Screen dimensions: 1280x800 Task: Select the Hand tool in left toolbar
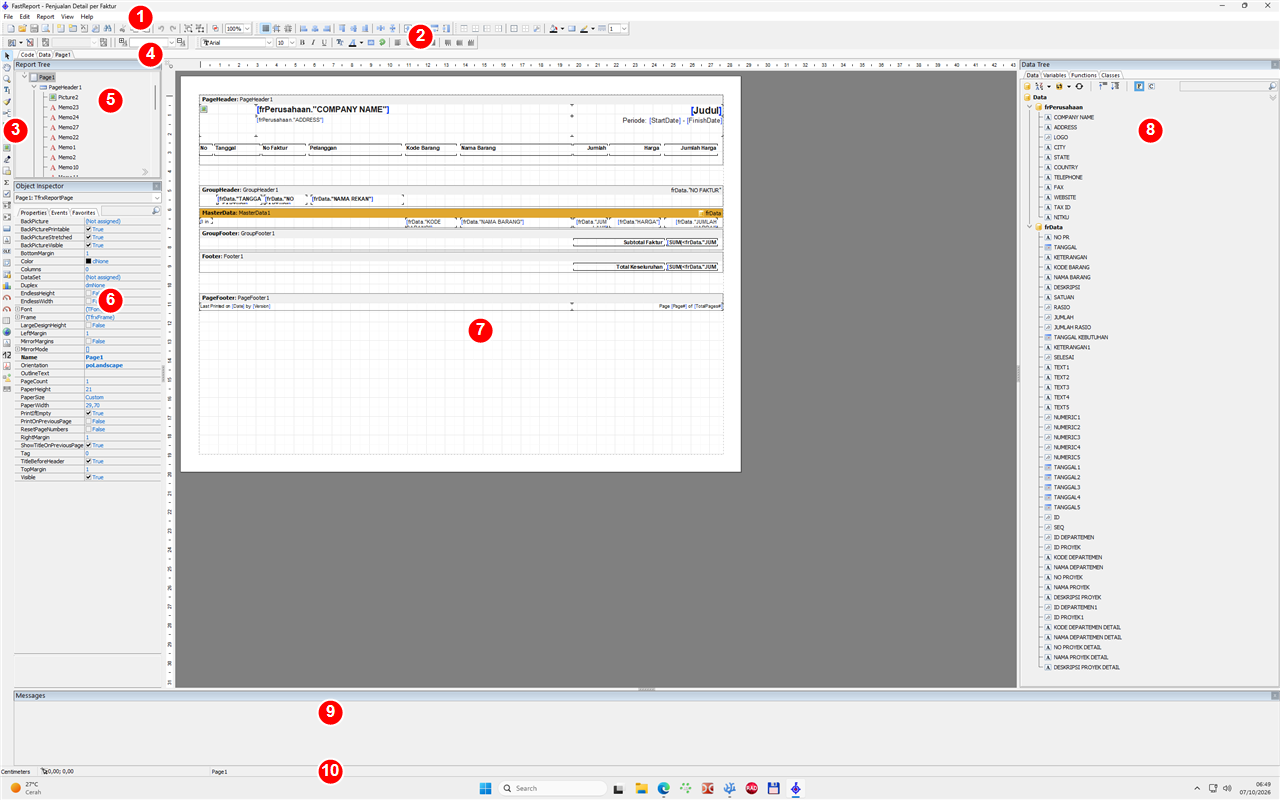pyautogui.click(x=7, y=67)
